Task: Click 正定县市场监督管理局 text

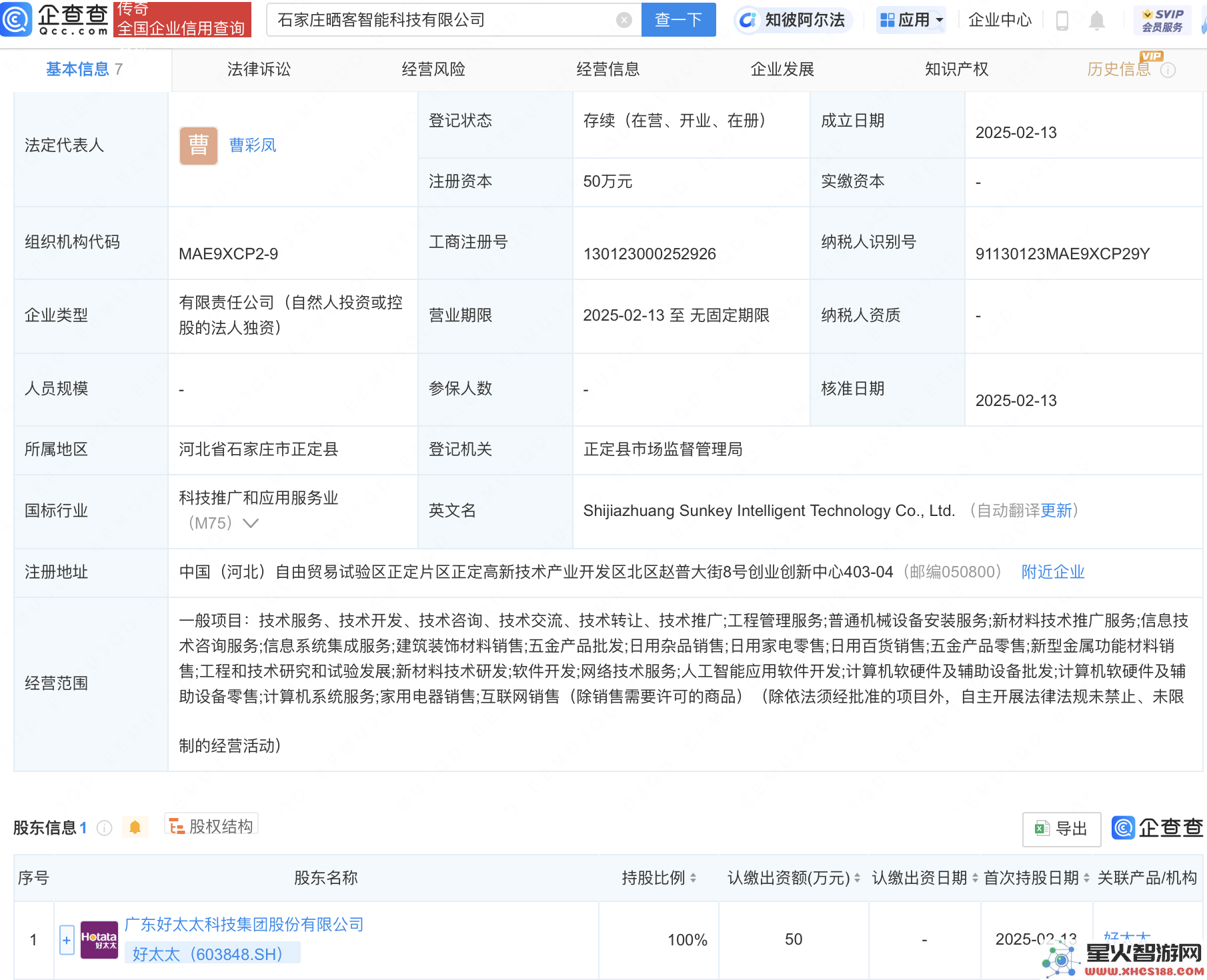Action: point(663,449)
